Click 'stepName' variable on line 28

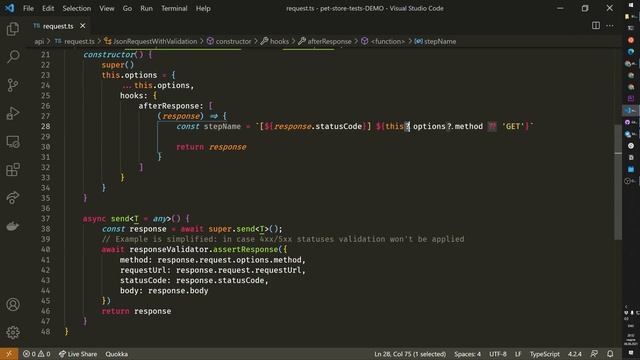222,126
